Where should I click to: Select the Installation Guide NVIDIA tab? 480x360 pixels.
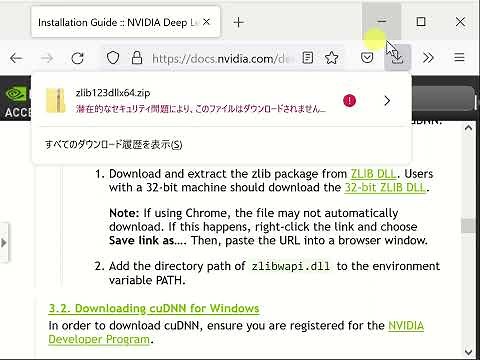125,22
